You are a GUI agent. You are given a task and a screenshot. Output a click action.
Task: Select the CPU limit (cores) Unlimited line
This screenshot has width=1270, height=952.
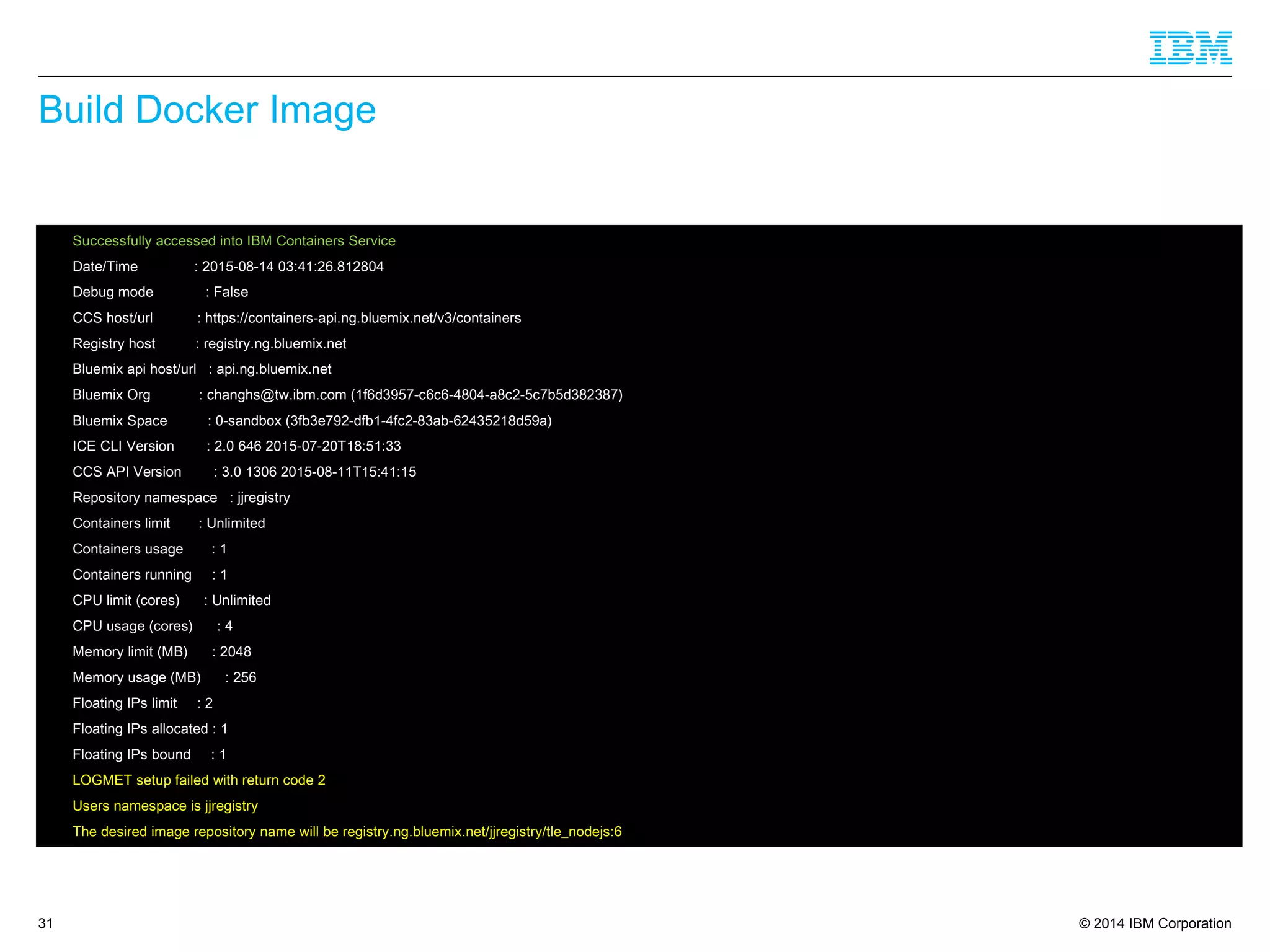tap(171, 601)
